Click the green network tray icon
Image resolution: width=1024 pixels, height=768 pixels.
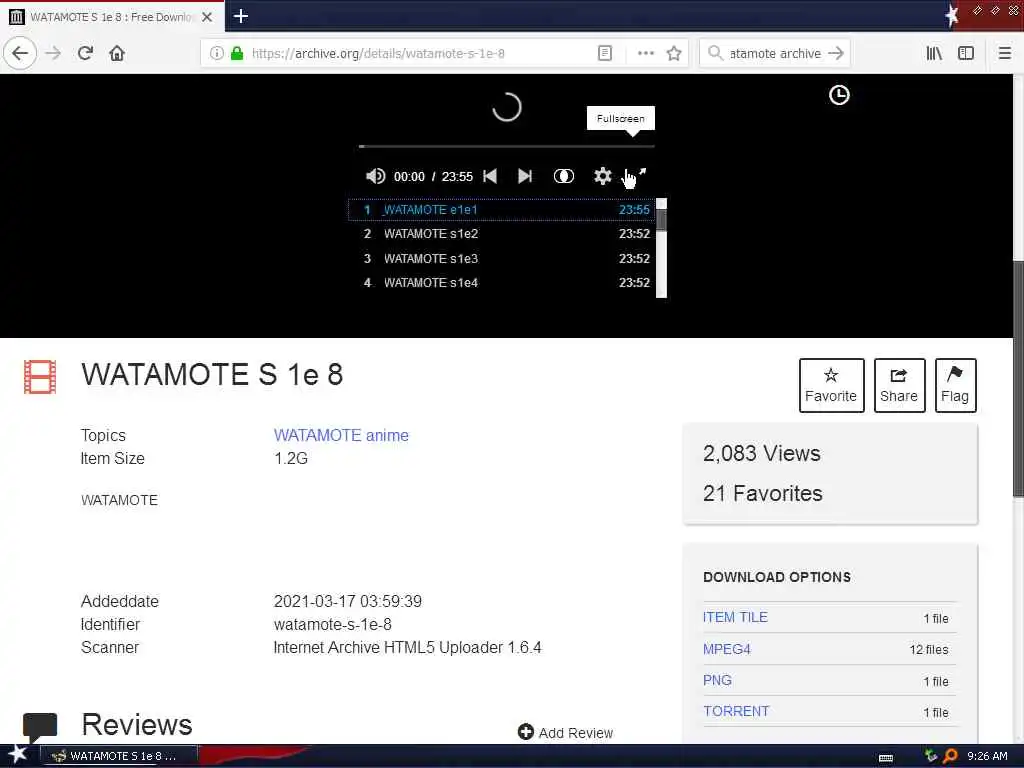click(931, 756)
